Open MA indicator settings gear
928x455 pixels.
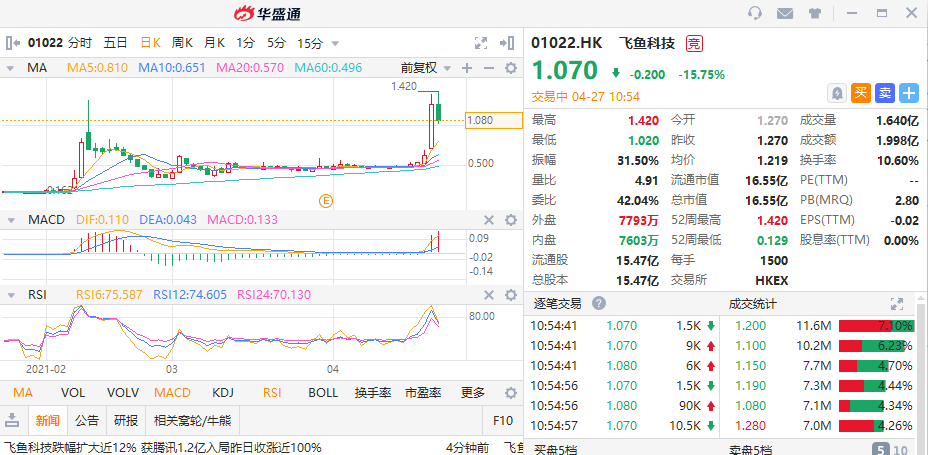[511, 68]
